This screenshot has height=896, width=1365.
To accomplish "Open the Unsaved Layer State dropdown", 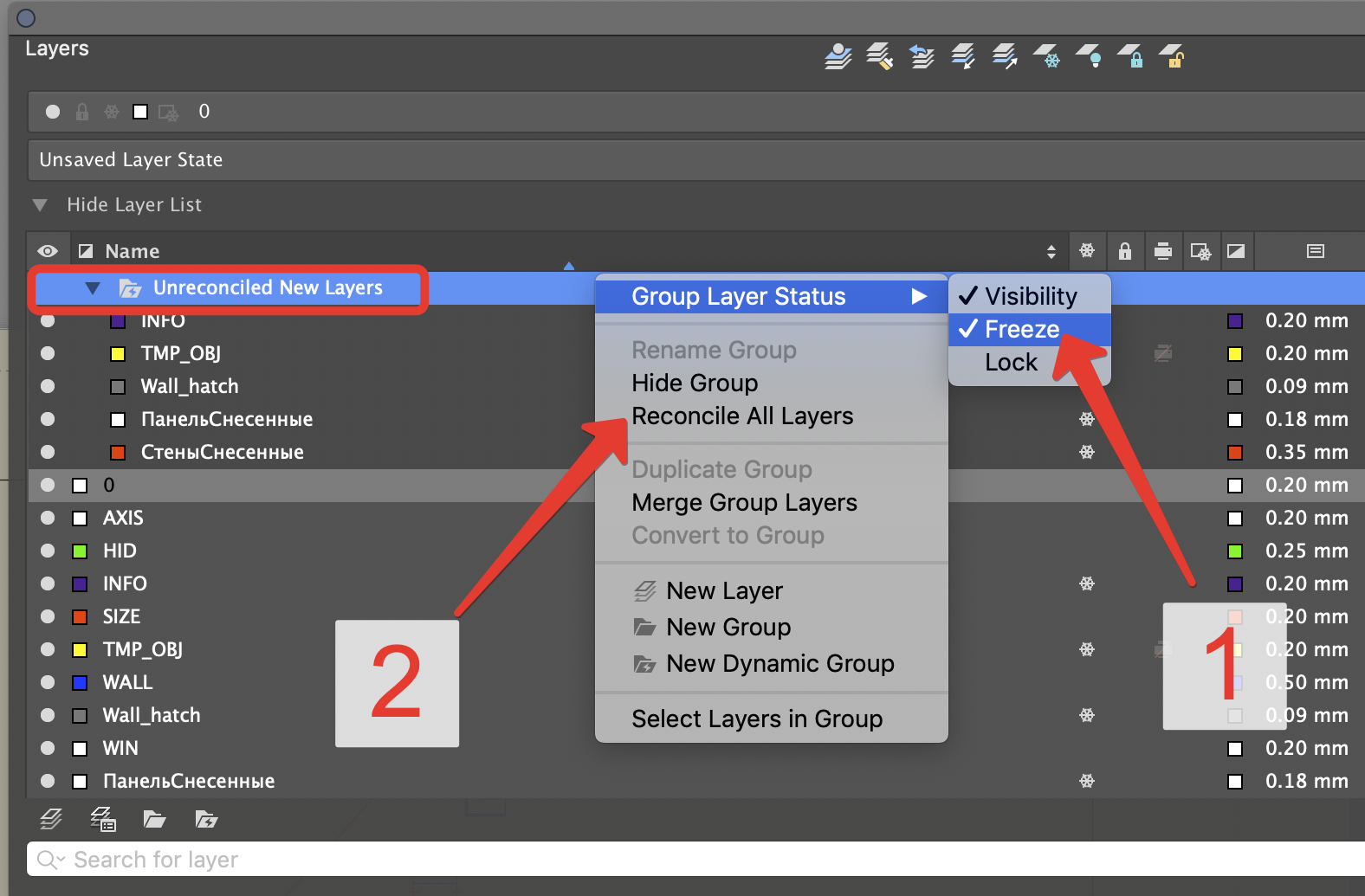I will (x=695, y=160).
